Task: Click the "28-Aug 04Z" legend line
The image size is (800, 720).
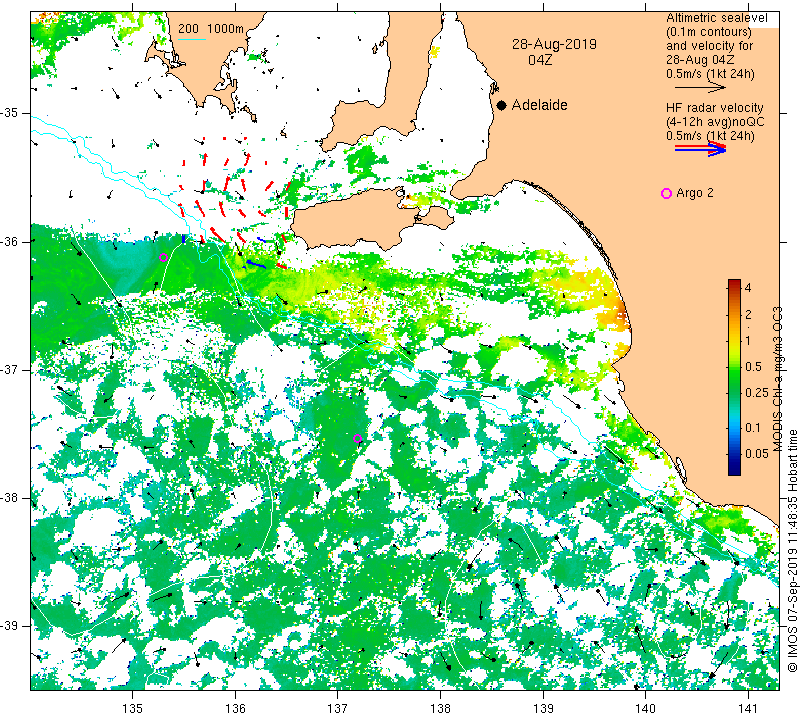Action: tap(700, 60)
